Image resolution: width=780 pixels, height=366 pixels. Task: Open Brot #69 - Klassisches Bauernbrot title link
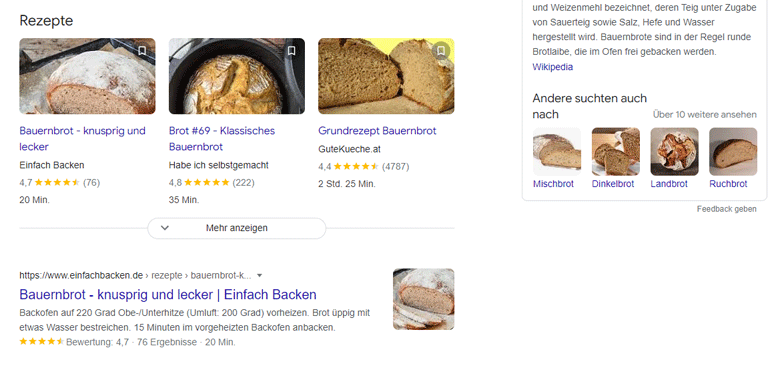coord(222,139)
